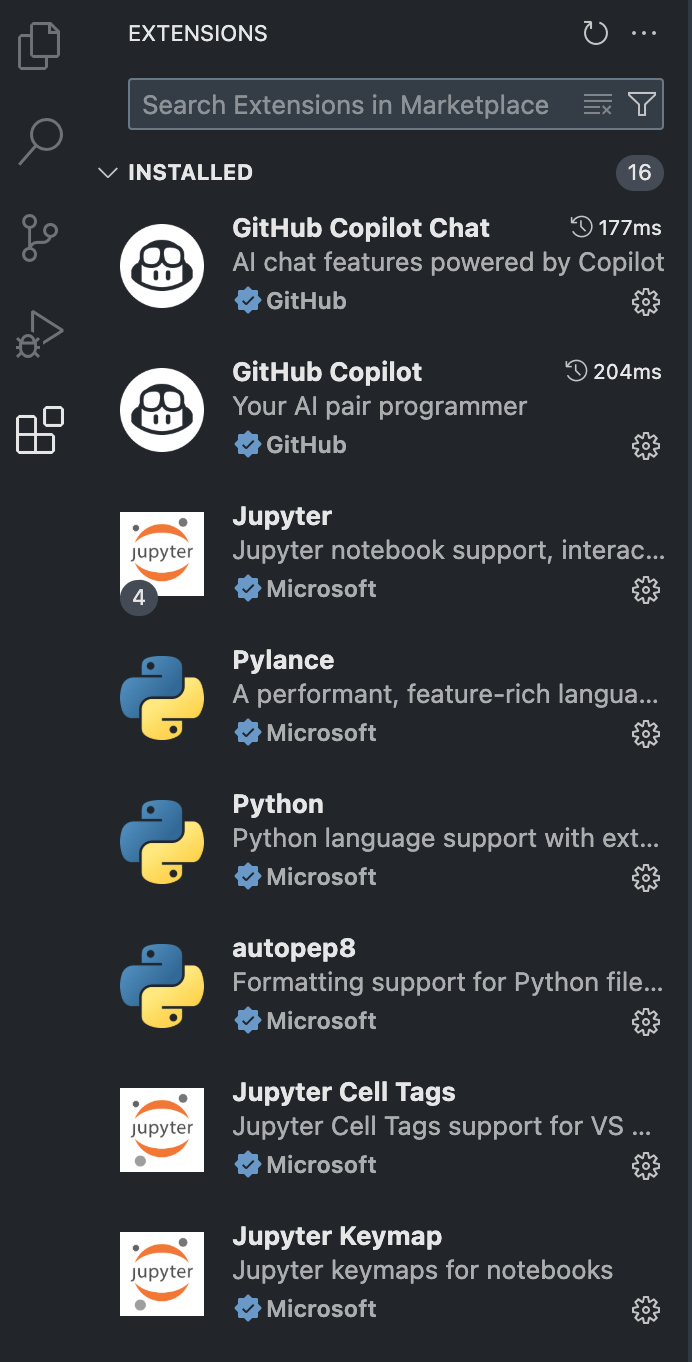Click the Extensions activity bar icon

coord(40,431)
